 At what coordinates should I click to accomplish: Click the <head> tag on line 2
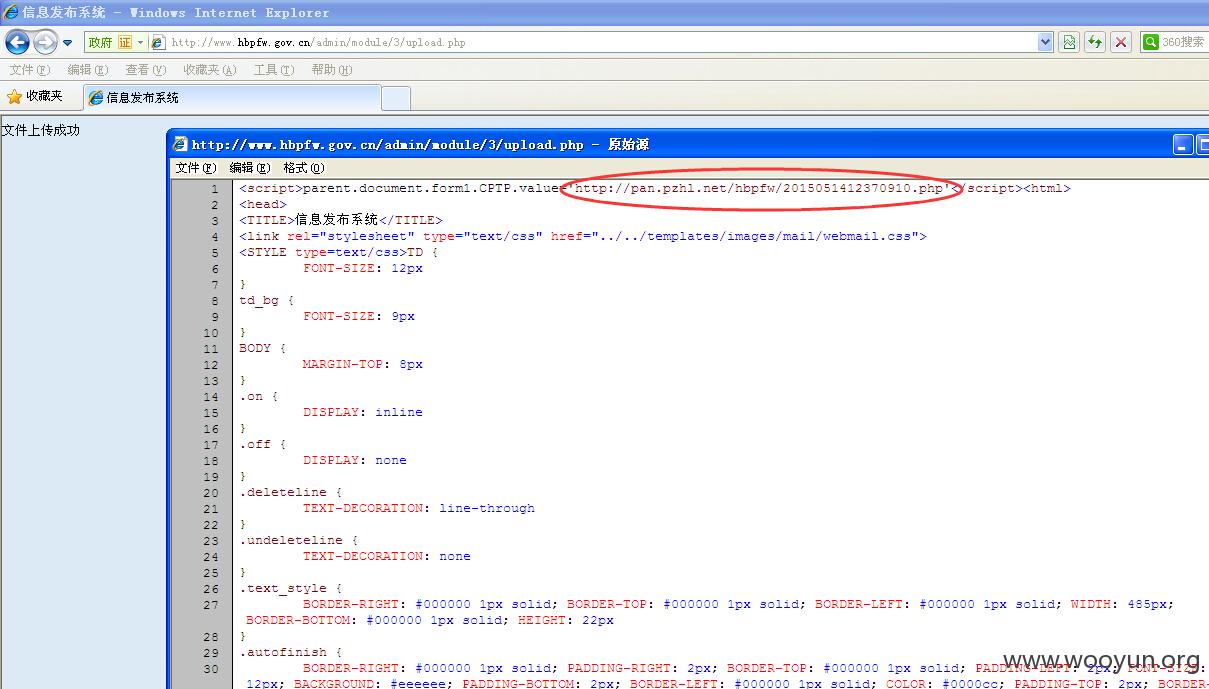[x=262, y=204]
